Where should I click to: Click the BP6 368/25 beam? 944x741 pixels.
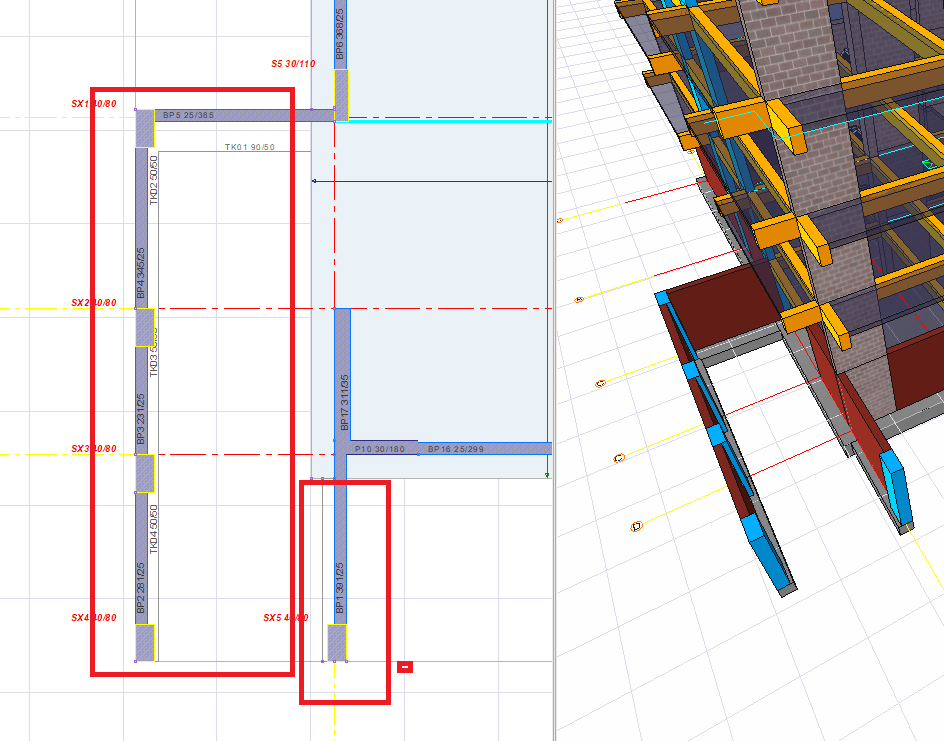pyautogui.click(x=340, y=35)
